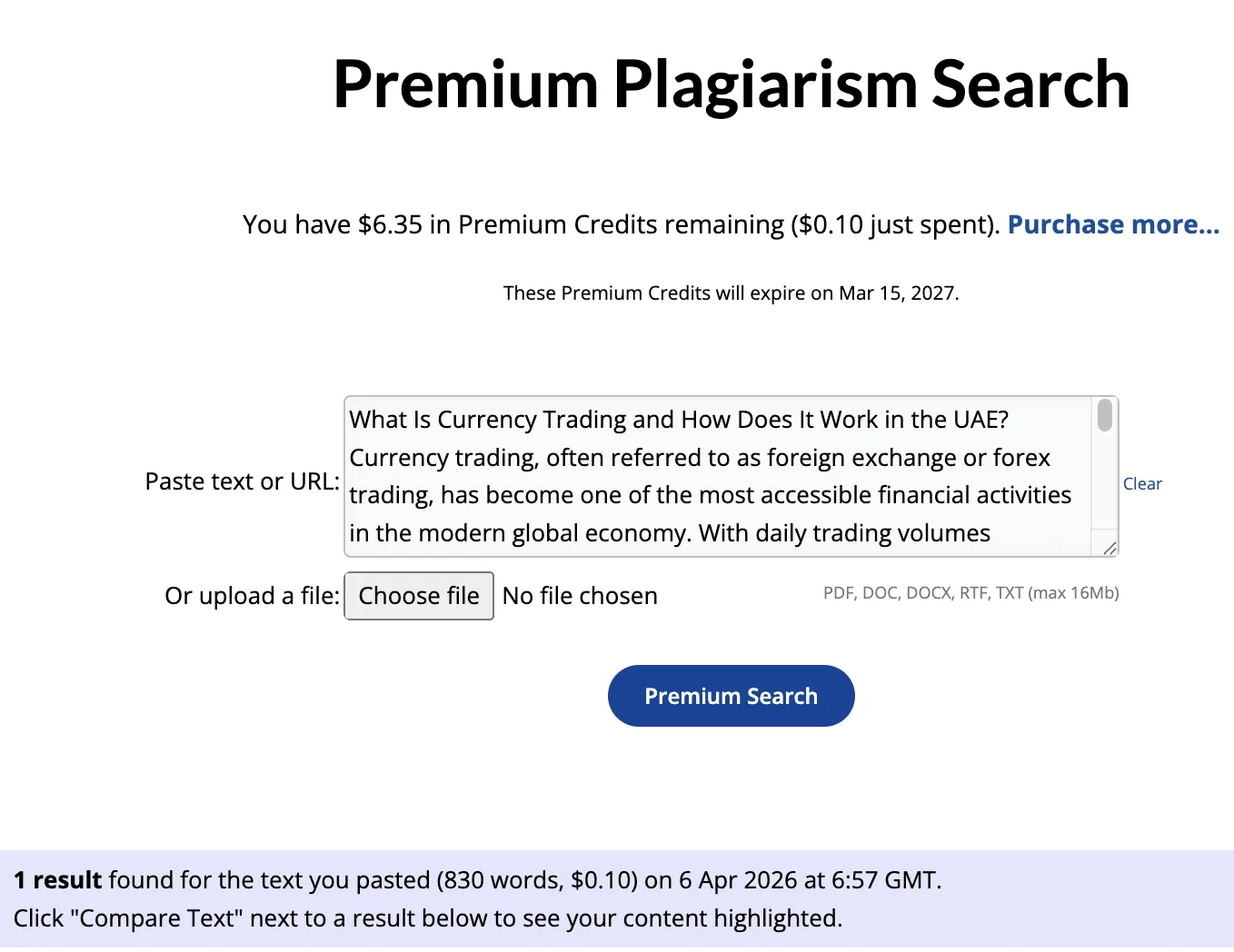Click the "What Is Currency Trading" line
This screenshot has width=1234, height=952.
[679, 420]
